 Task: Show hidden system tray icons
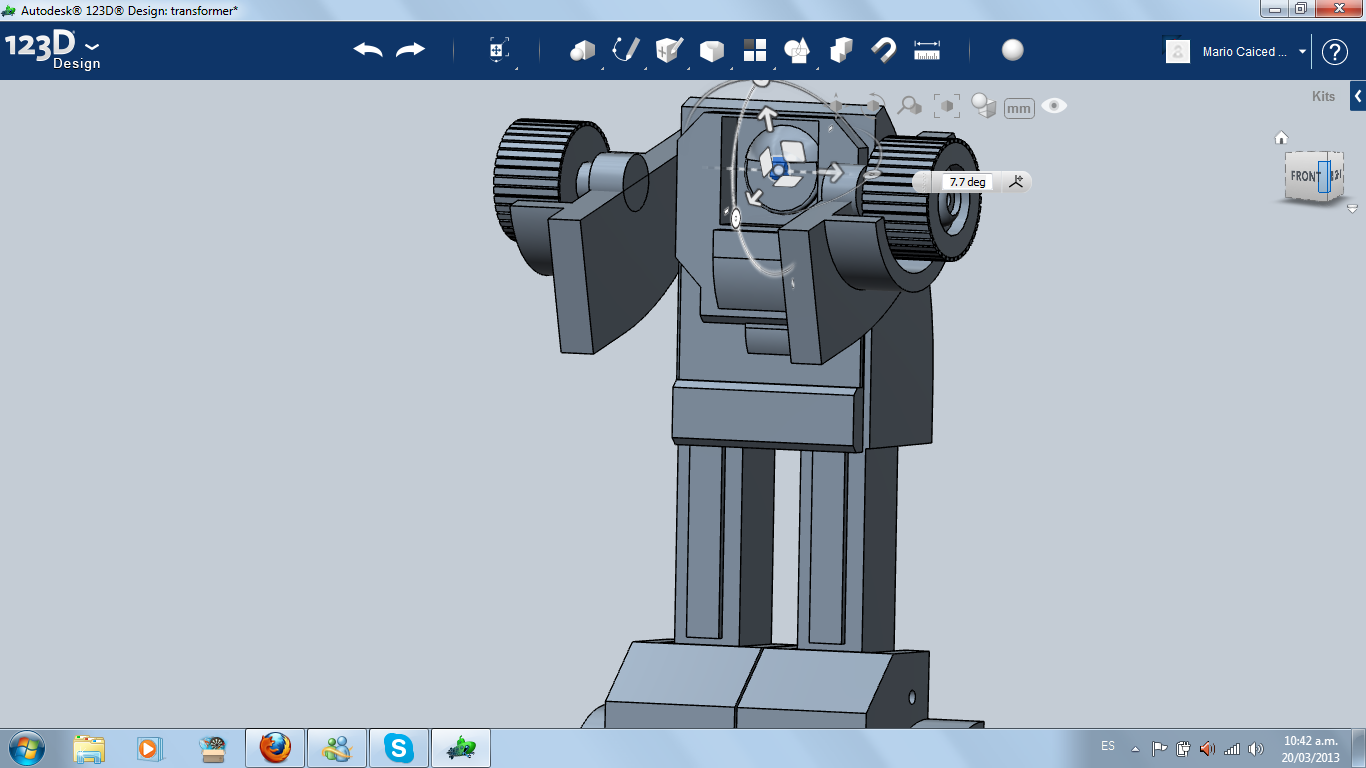[x=1135, y=748]
